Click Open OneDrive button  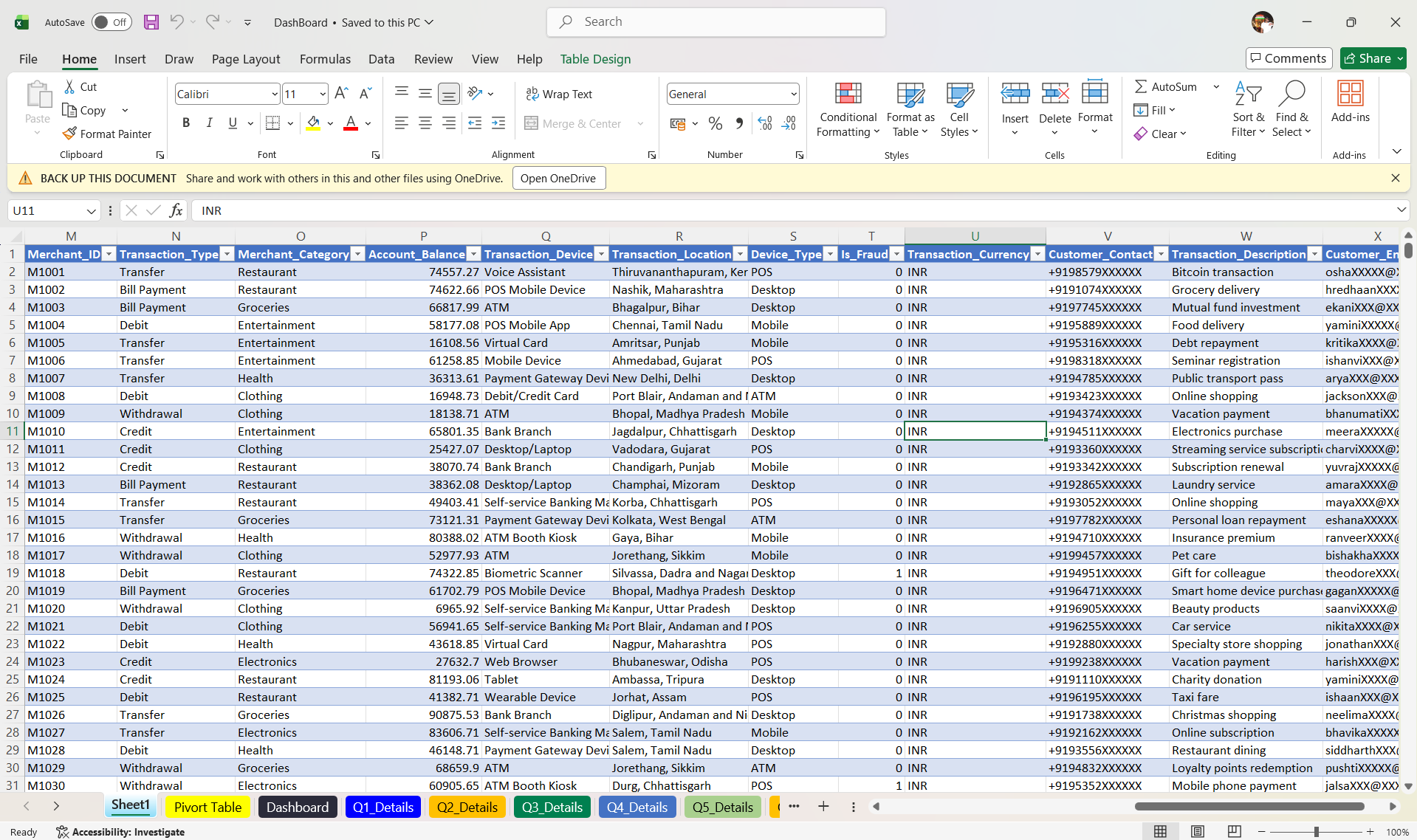[558, 178]
